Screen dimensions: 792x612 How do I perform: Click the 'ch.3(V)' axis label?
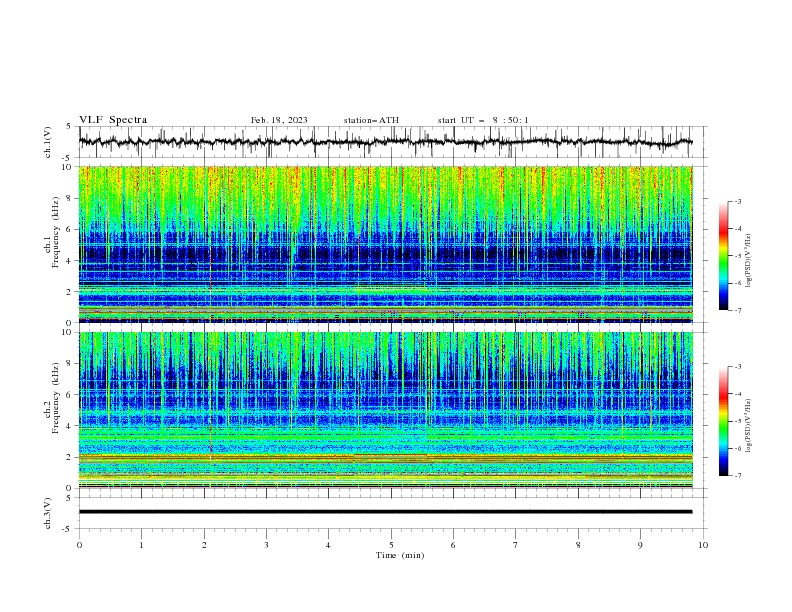(47, 513)
